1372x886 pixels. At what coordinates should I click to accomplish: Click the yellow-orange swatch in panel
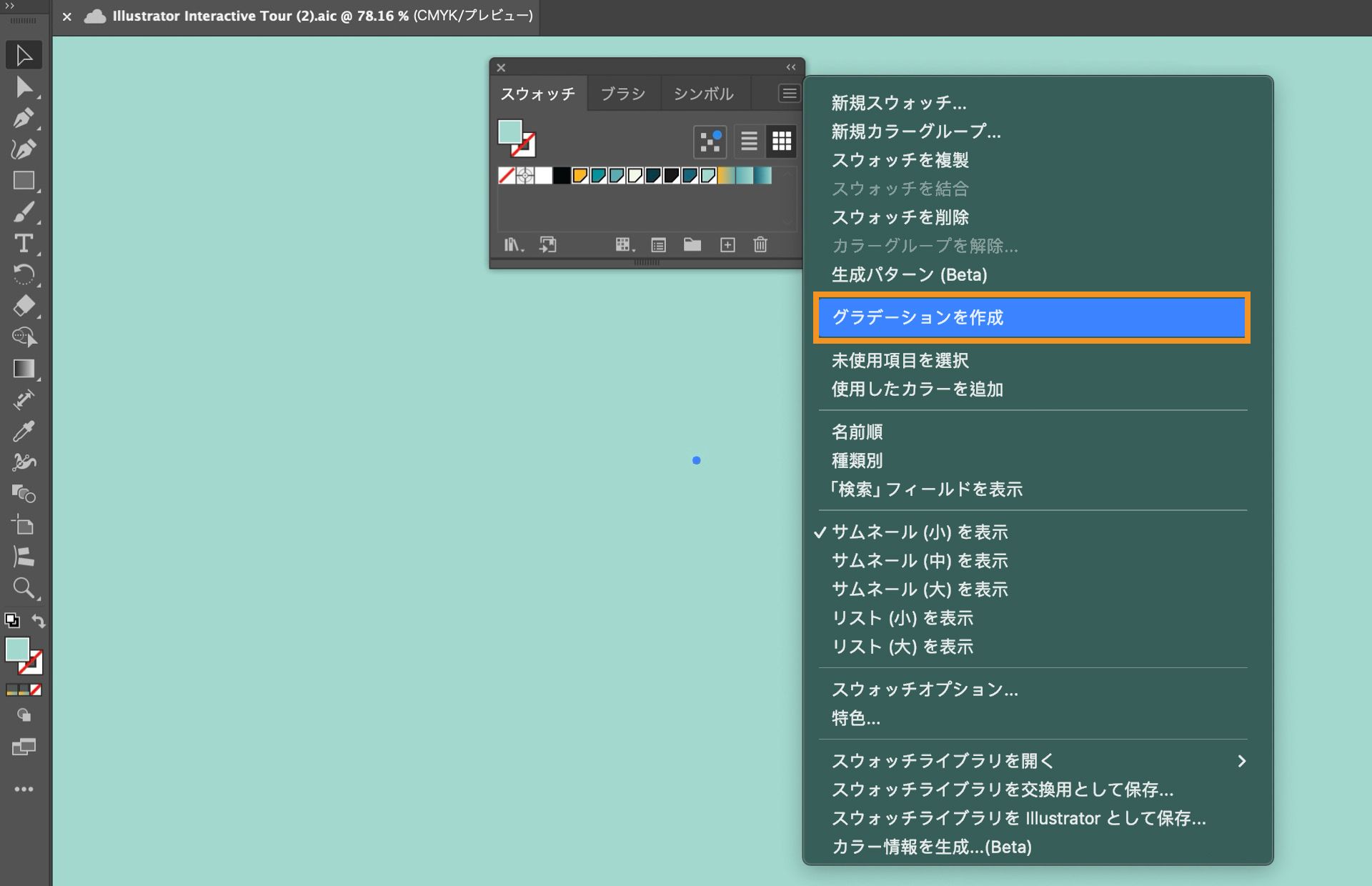580,176
